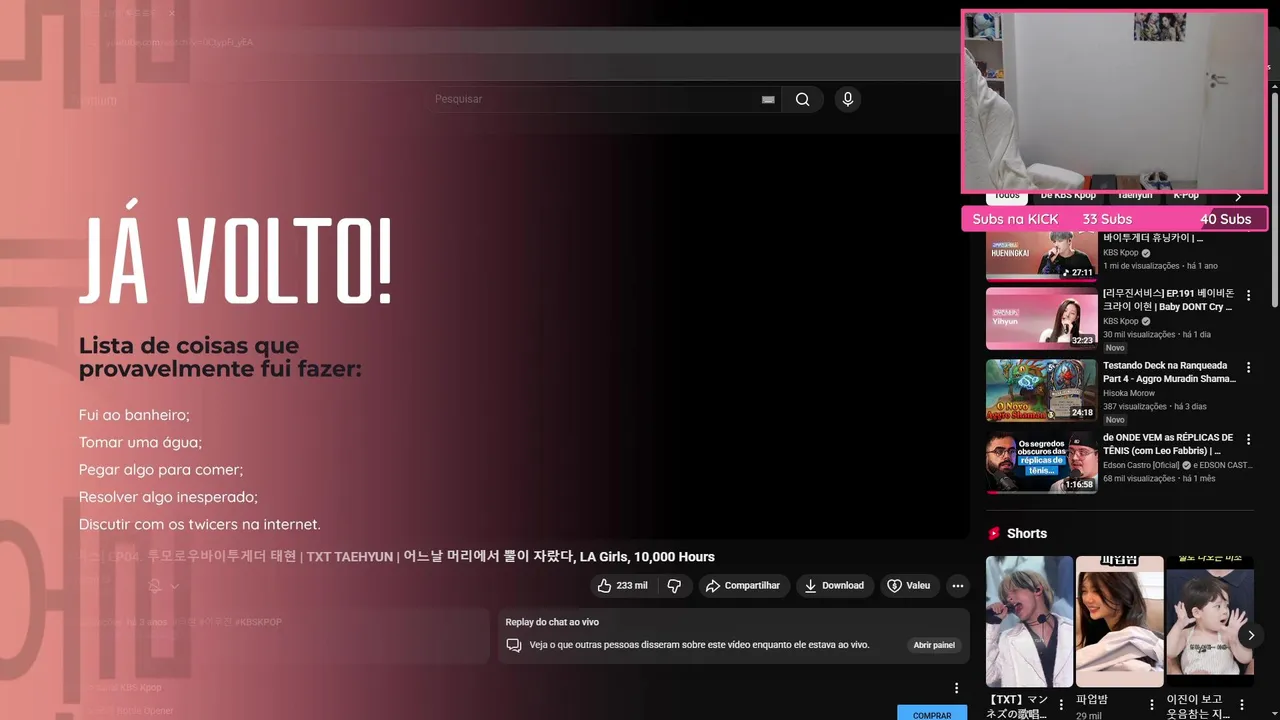
Task: Click the Valeu thanks button
Action: tap(909, 585)
